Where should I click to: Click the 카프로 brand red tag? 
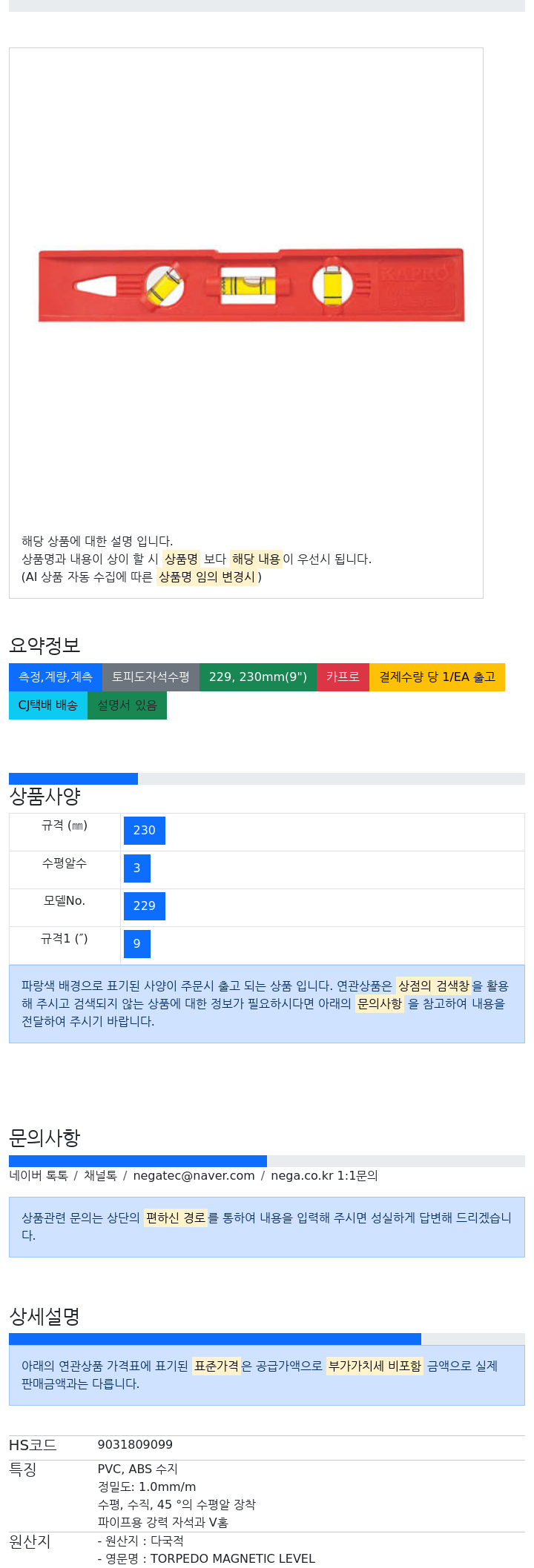coord(343,677)
